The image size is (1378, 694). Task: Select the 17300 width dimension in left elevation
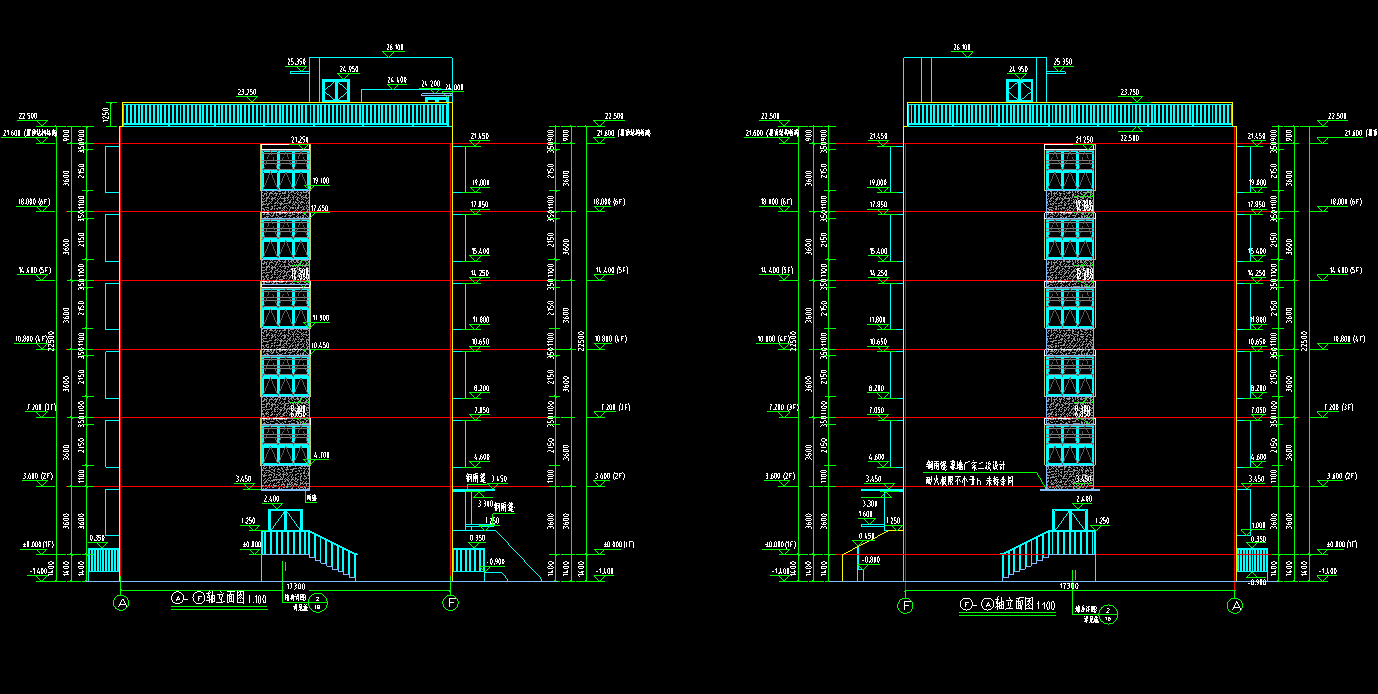(296, 585)
